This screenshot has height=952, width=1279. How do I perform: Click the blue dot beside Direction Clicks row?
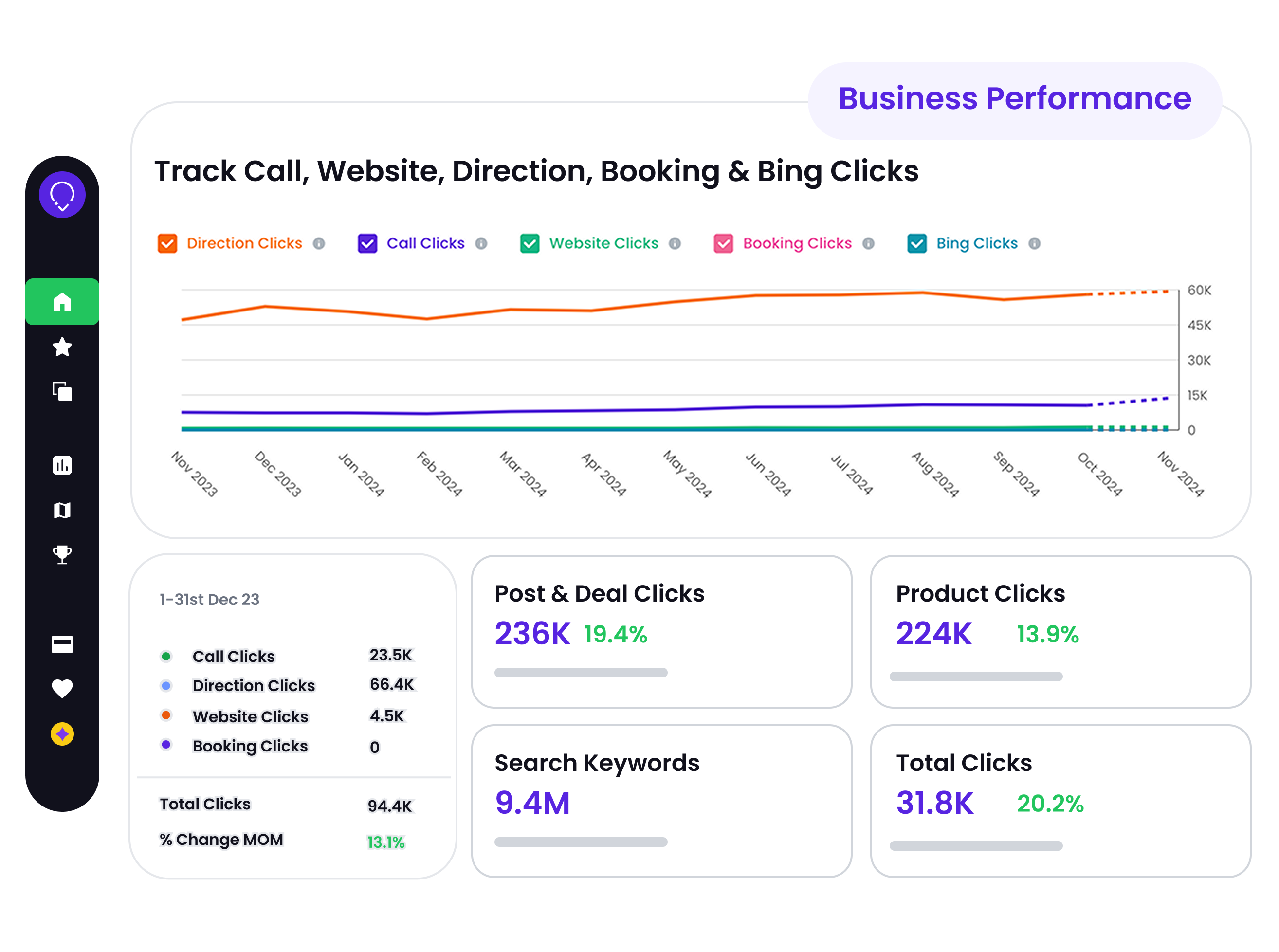(166, 686)
